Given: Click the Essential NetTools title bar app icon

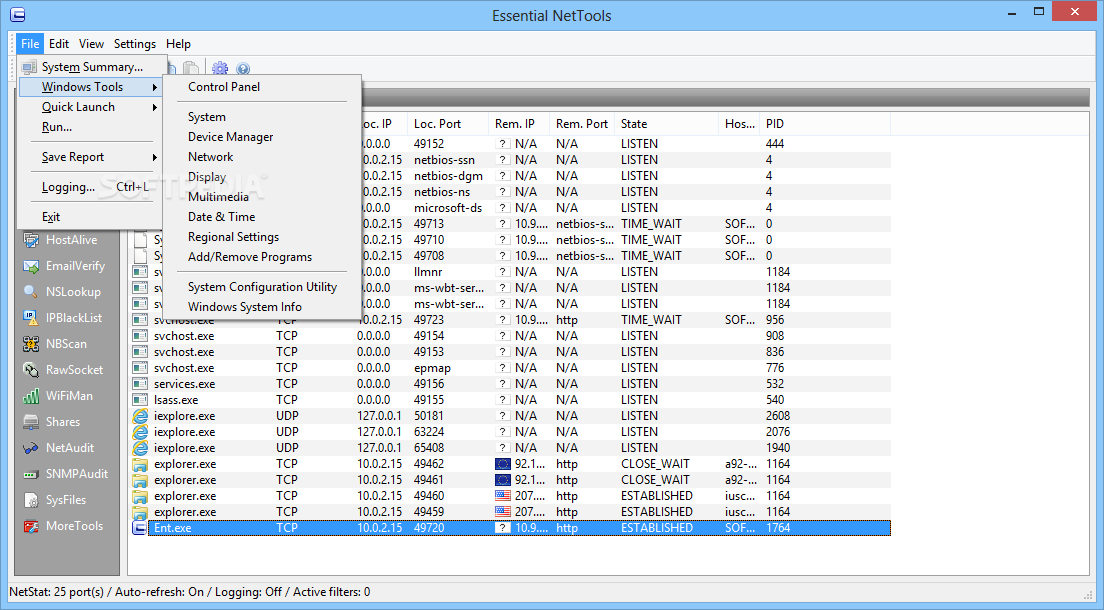Looking at the screenshot, I should [18, 15].
